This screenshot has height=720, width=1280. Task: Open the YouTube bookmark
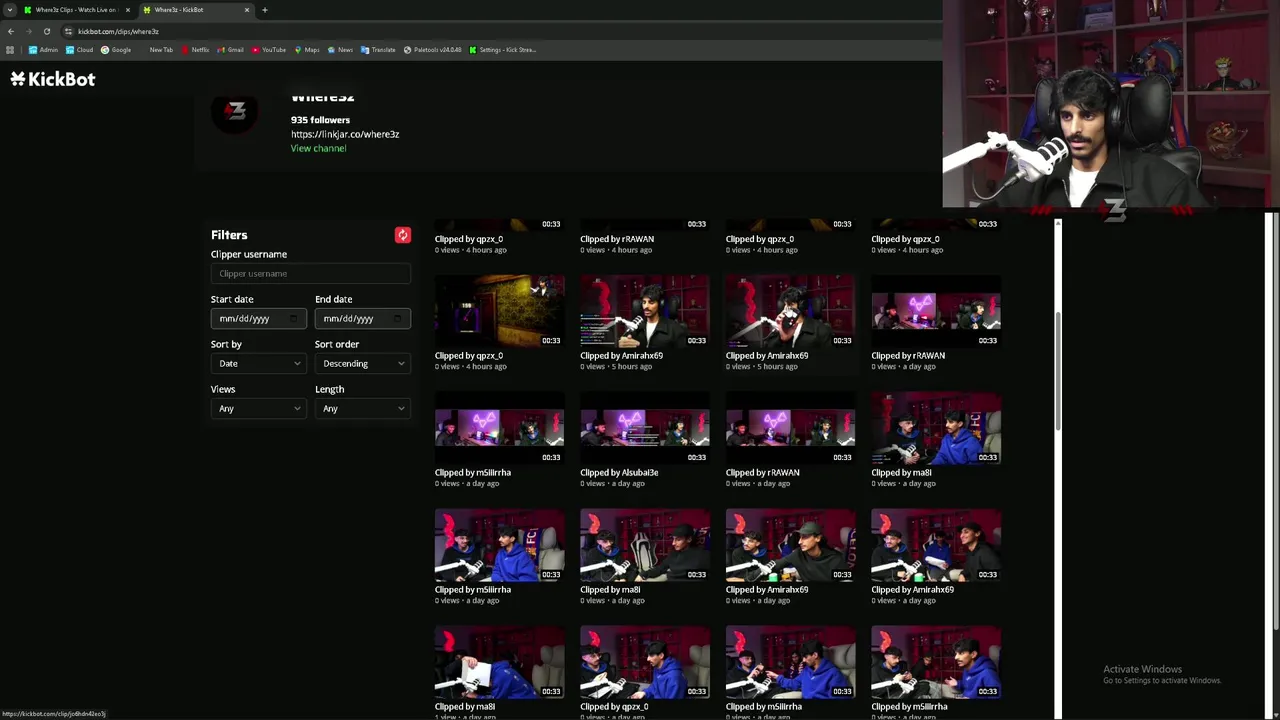(269, 49)
